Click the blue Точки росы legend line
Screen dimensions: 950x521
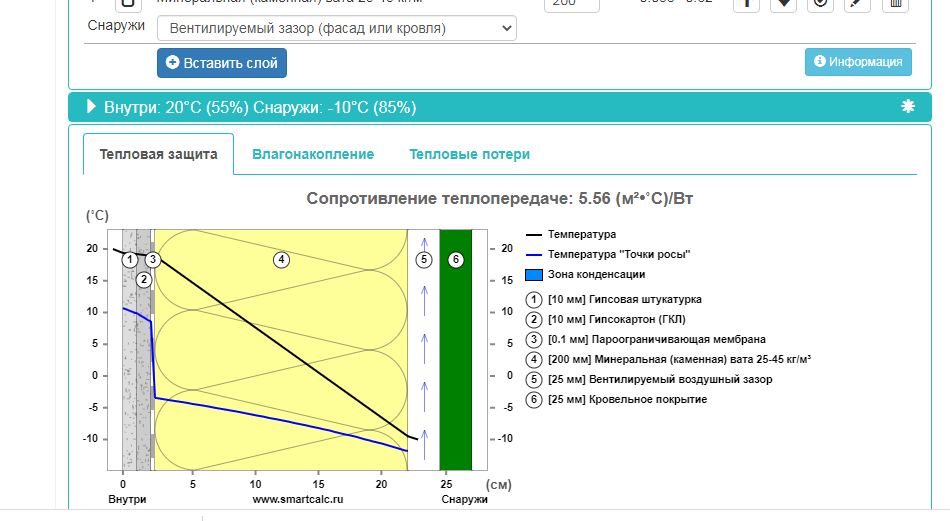(534, 254)
